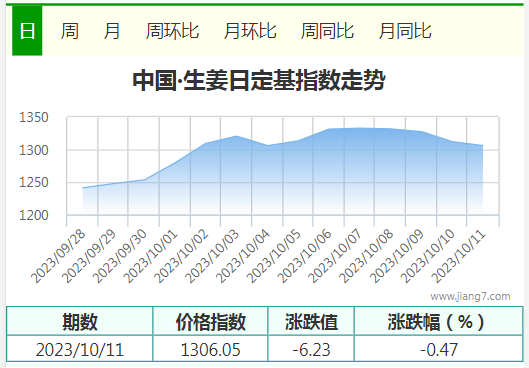Select the 日 daily tab

(x=27, y=31)
